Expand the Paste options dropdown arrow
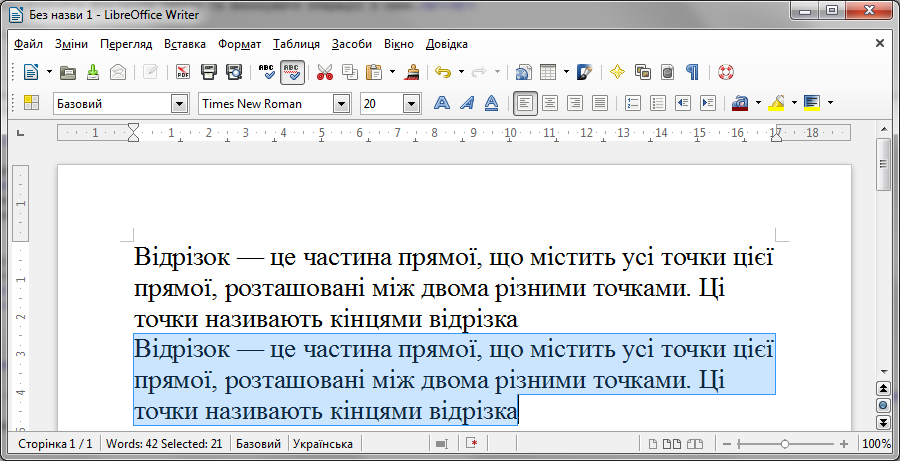 click(x=393, y=72)
